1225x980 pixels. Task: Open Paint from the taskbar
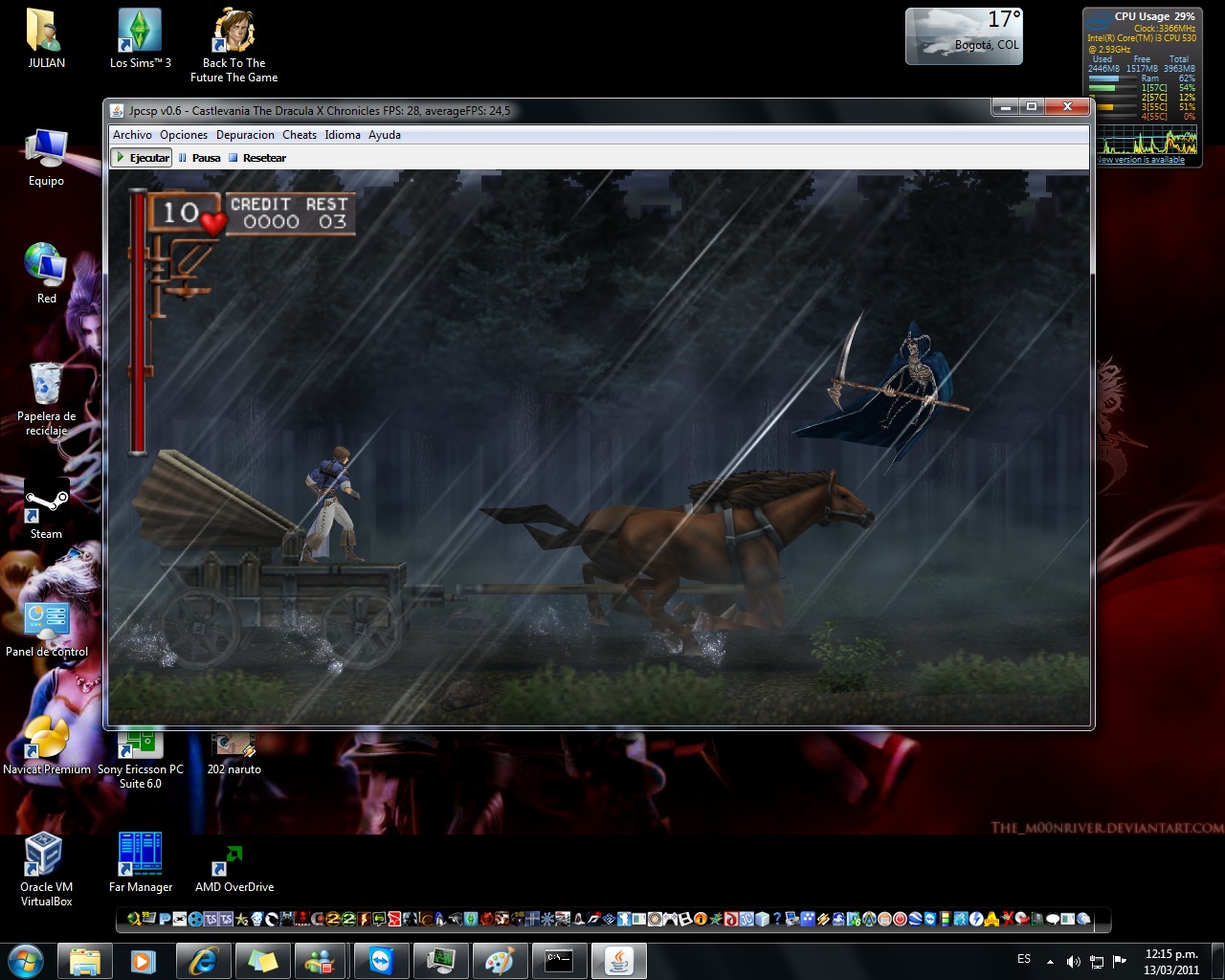(500, 961)
